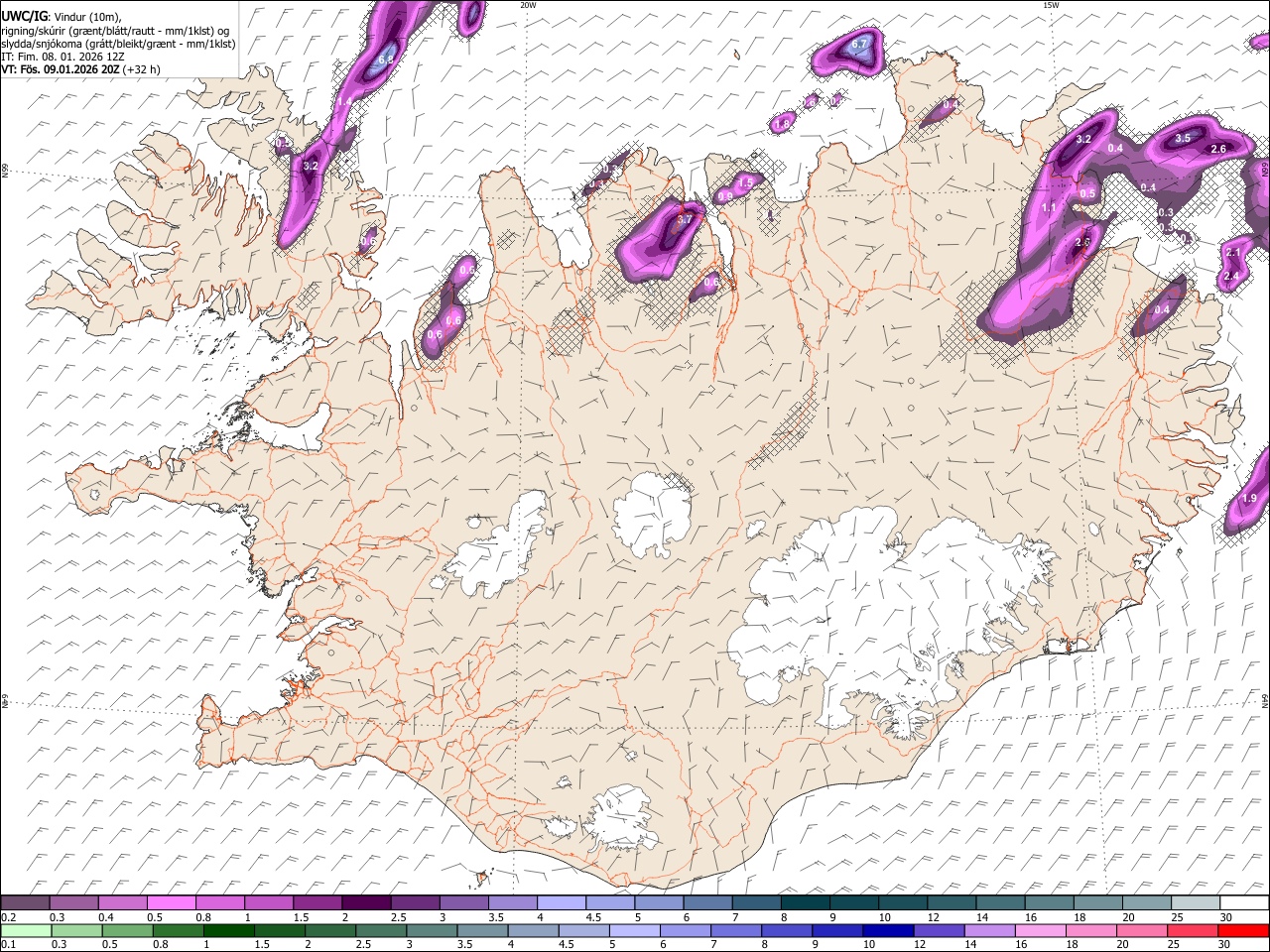The height and width of the screenshot is (952, 1270).
Task: Click upper legend swatch between 4 and 4.5
Action: 562,903
